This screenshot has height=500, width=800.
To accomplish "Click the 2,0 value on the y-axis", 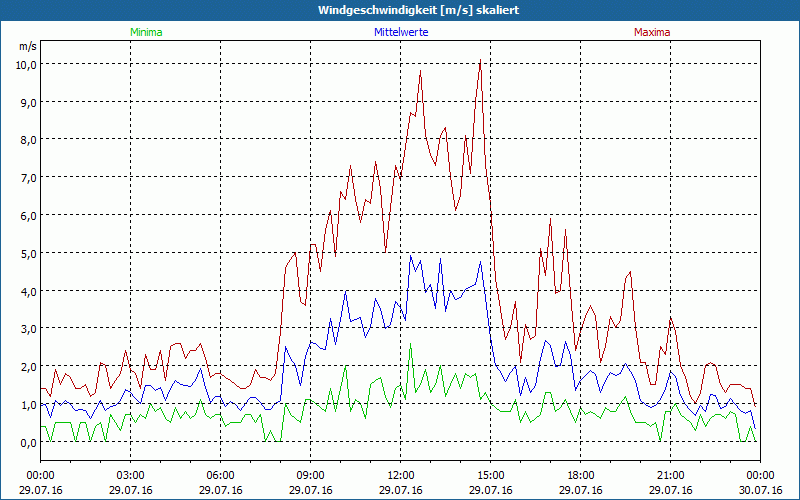I will [24, 367].
